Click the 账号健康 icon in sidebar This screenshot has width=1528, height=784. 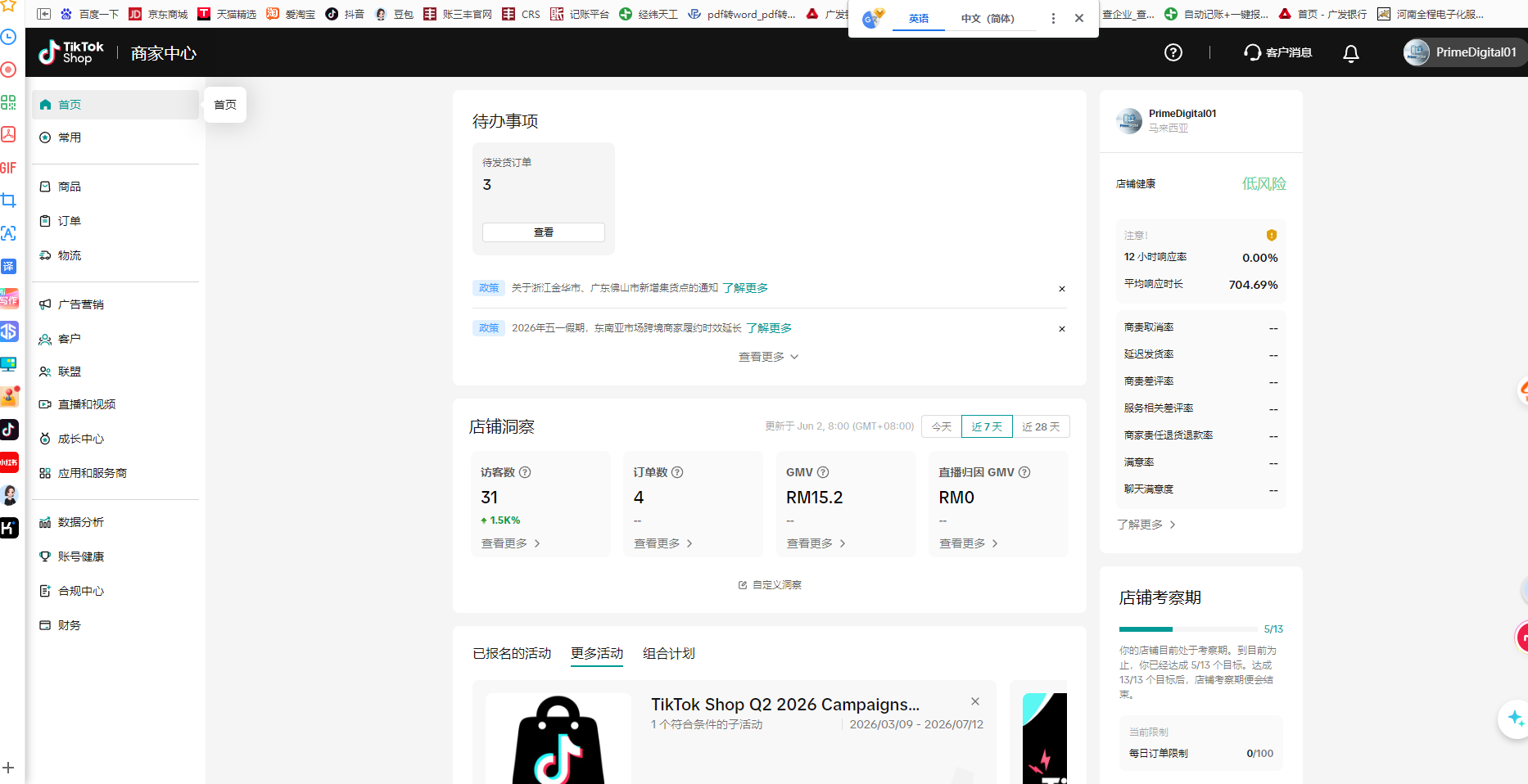point(45,556)
